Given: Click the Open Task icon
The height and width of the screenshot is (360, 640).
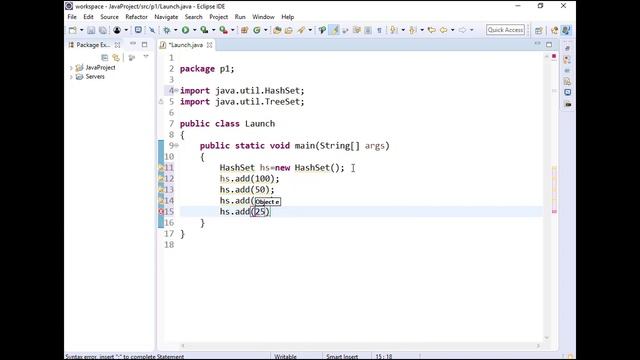Looking at the screenshot, I should [289, 30].
